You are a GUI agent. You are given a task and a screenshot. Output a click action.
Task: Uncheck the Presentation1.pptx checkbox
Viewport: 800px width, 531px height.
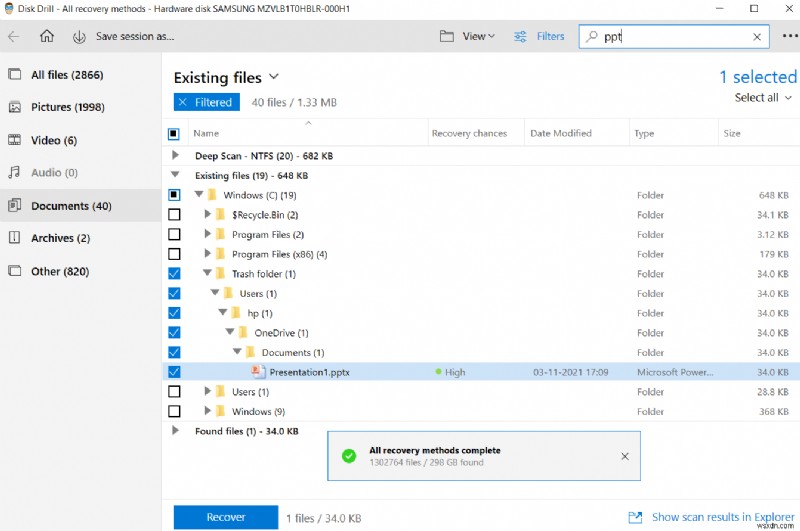(x=174, y=372)
